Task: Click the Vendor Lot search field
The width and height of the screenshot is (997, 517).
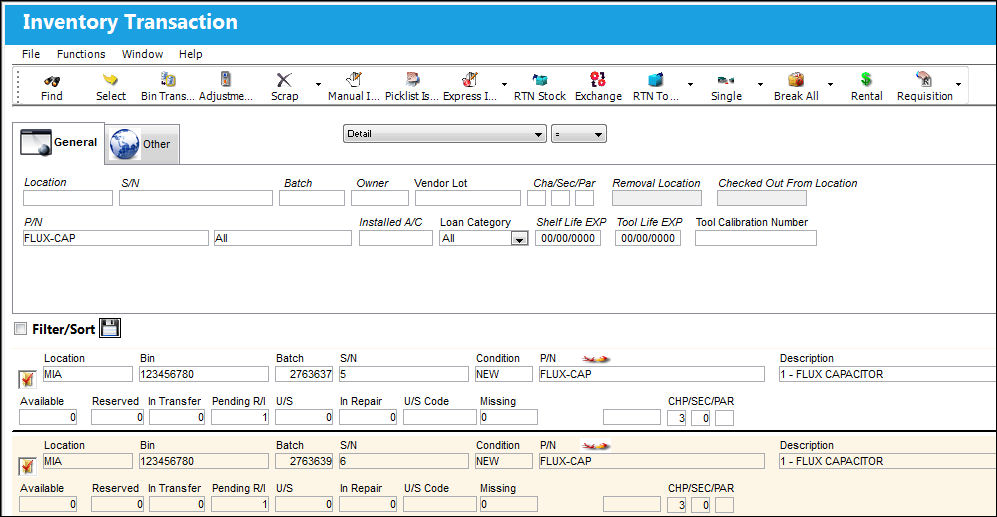Action: click(468, 198)
